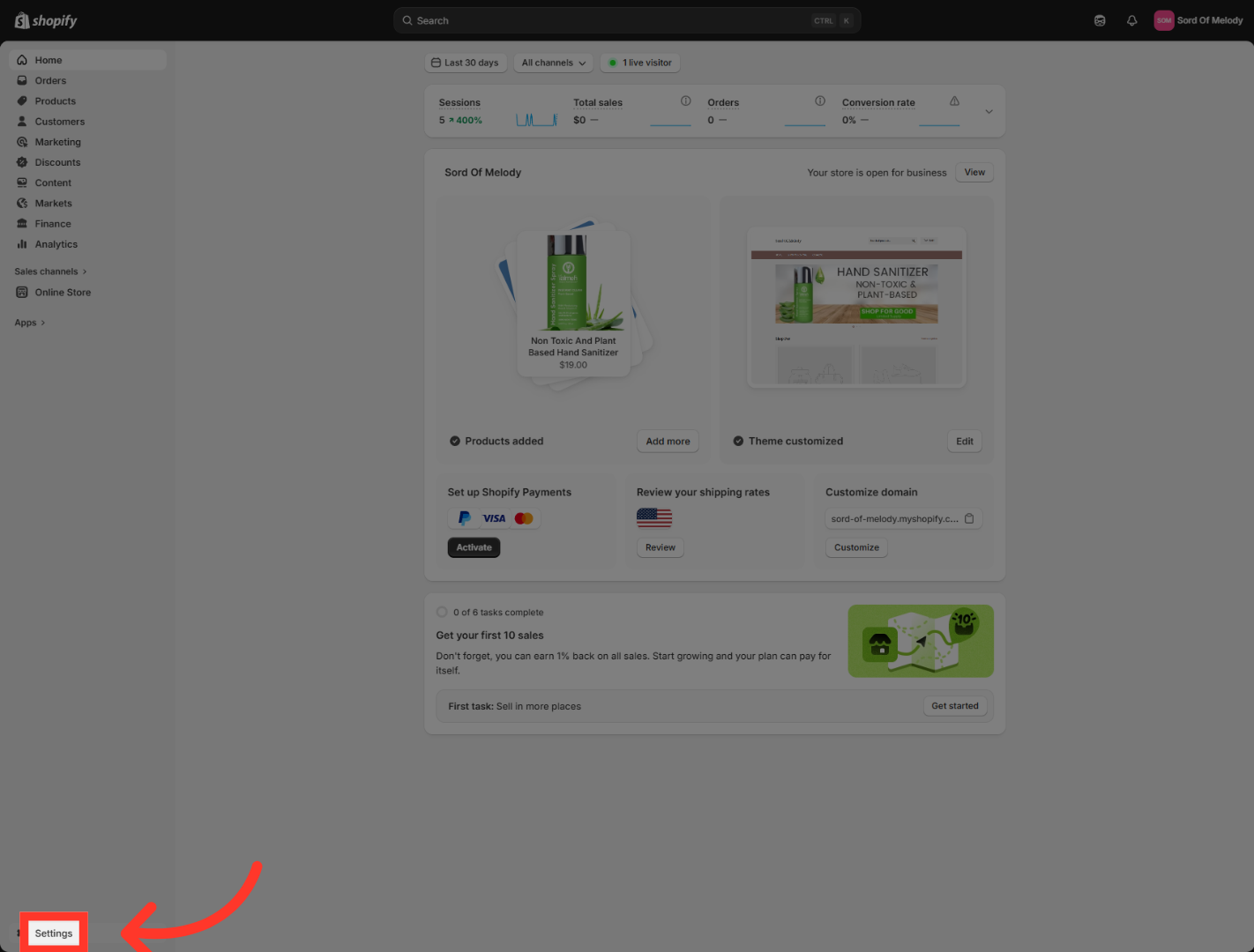The image size is (1254, 952).
Task: Open Marketing via its target icon
Action: (x=22, y=142)
